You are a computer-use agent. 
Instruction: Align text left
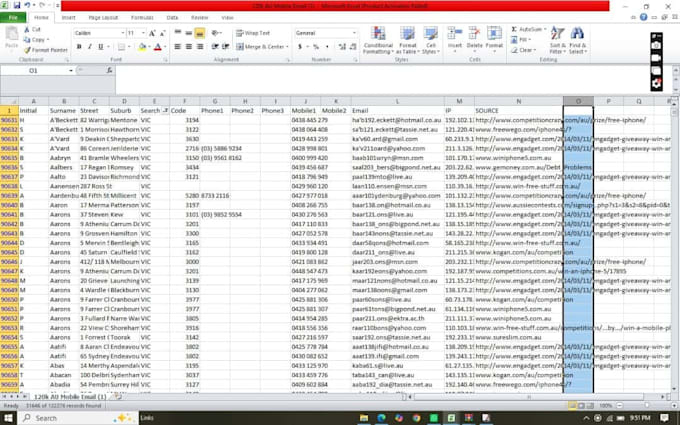177,46
